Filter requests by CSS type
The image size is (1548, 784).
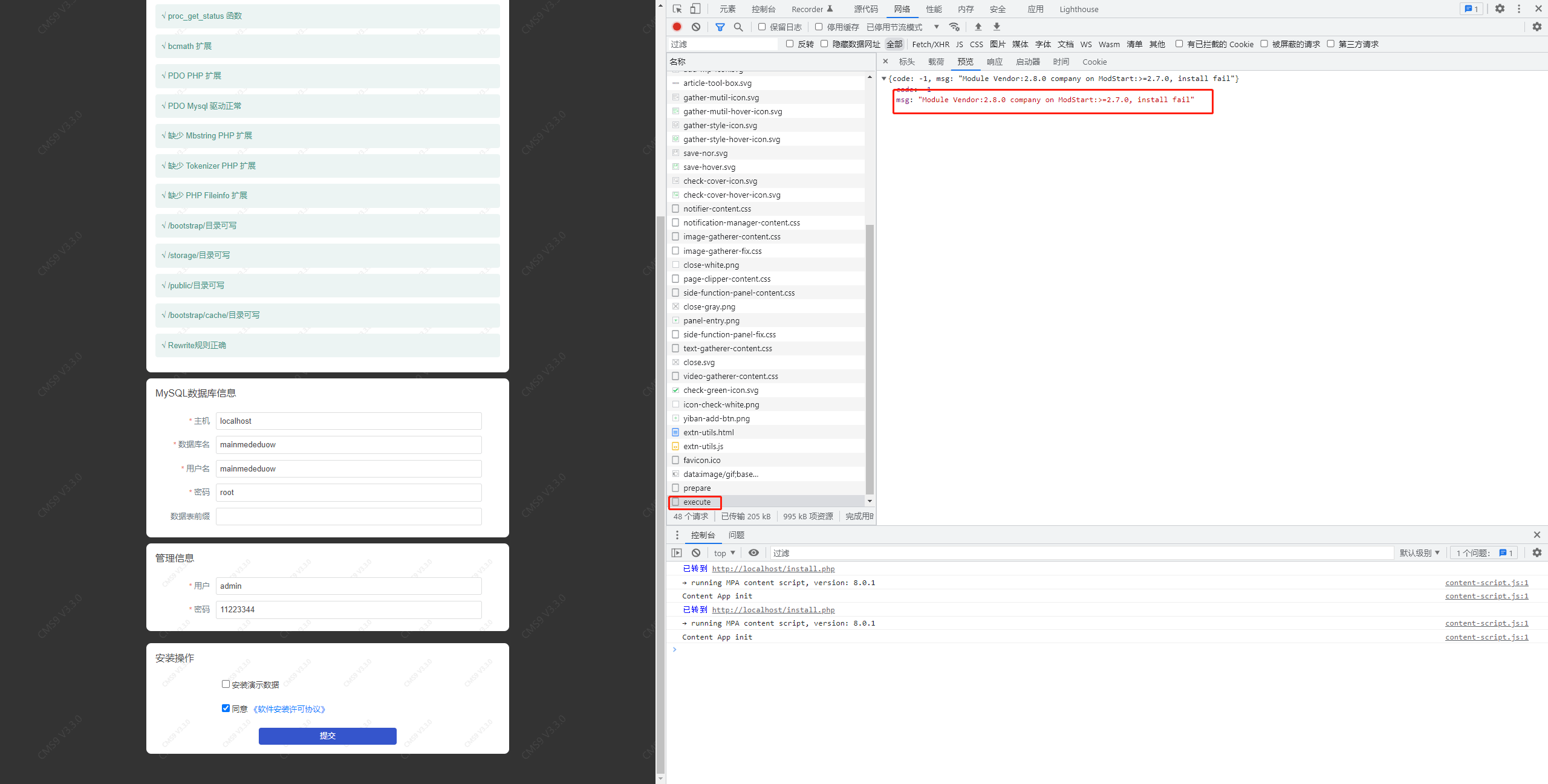click(977, 44)
